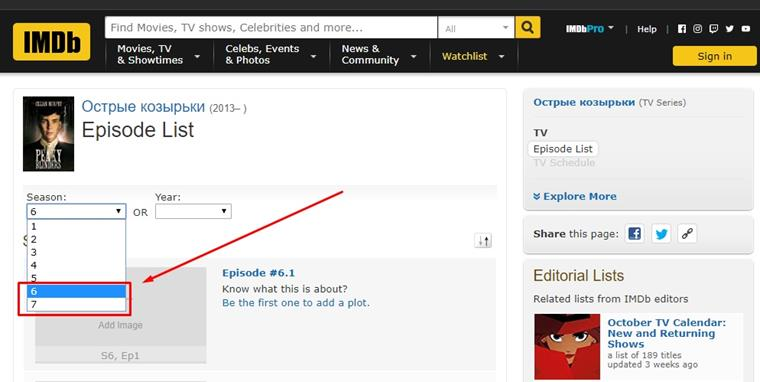Screen dimensions: 760x382
Task: Click the search magnifier button
Action: pos(527,28)
